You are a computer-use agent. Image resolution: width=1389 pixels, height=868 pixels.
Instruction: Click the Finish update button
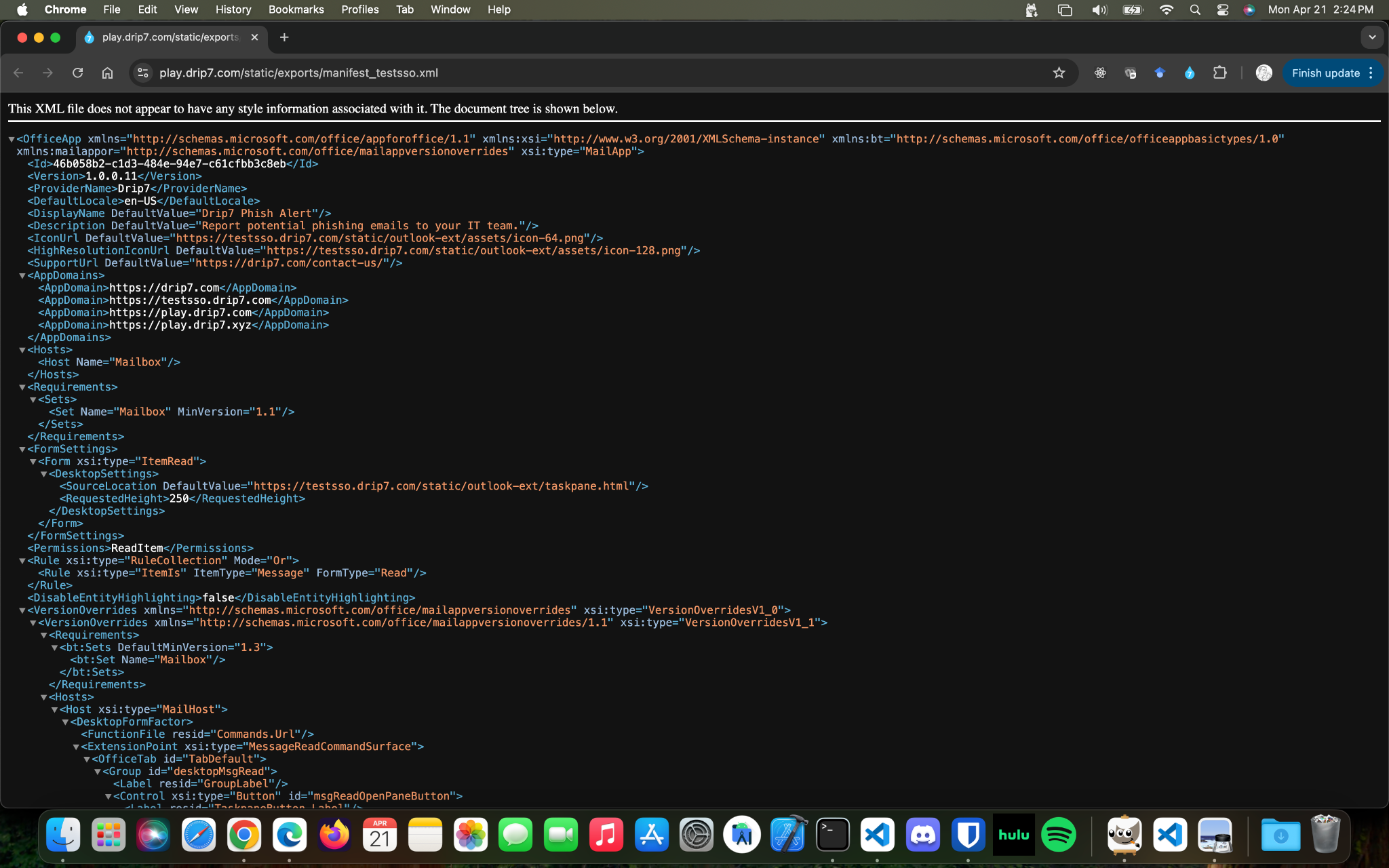pyautogui.click(x=1326, y=73)
